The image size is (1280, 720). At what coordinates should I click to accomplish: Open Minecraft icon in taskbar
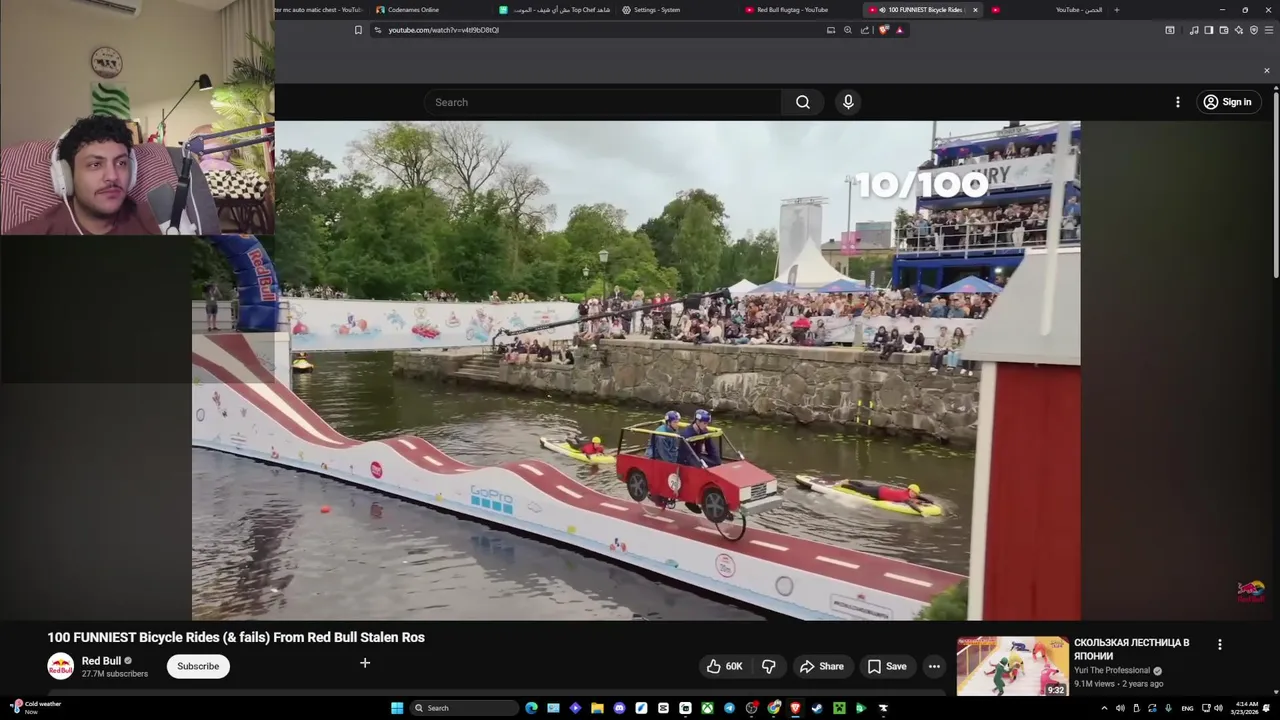pos(839,708)
